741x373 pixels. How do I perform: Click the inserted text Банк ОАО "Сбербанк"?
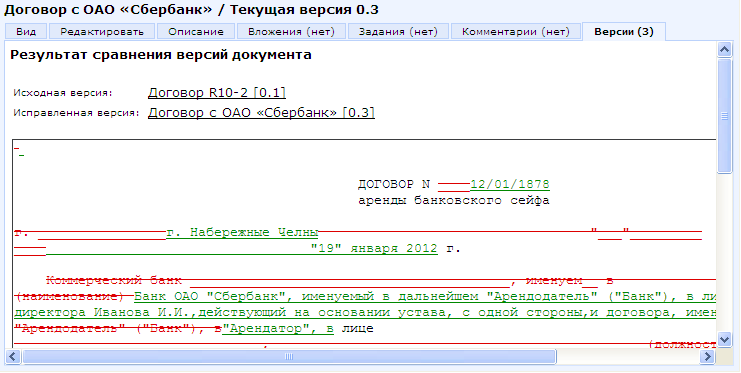coord(211,297)
